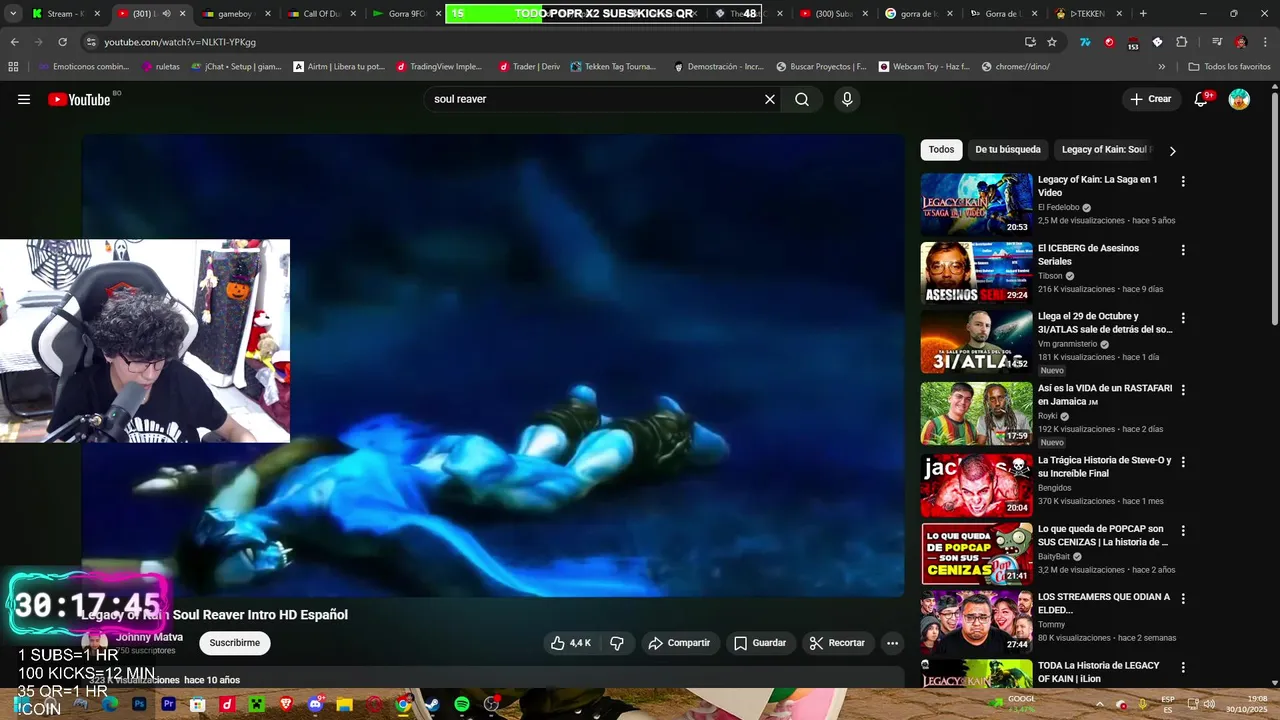This screenshot has width=1280, height=720.
Task: Open the '3I/ATLAS' video thumbnail
Action: (976, 341)
